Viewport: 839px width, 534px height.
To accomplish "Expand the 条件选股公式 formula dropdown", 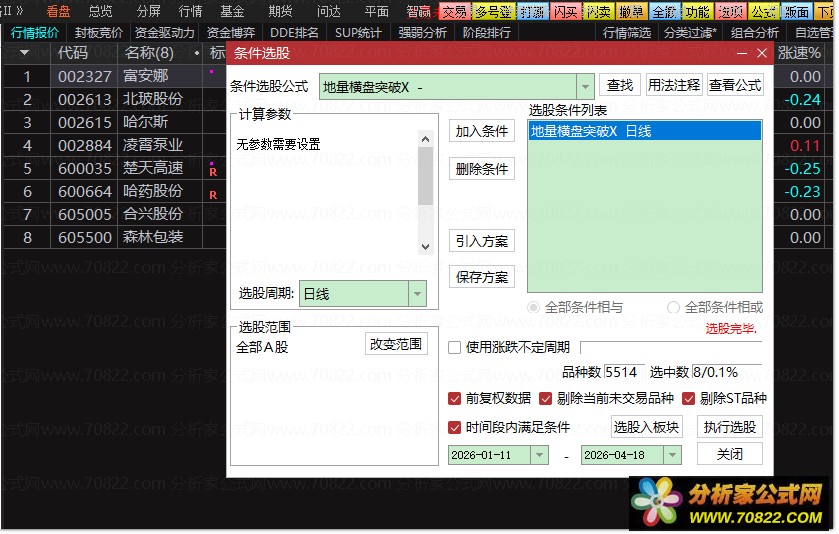I will coord(585,87).
